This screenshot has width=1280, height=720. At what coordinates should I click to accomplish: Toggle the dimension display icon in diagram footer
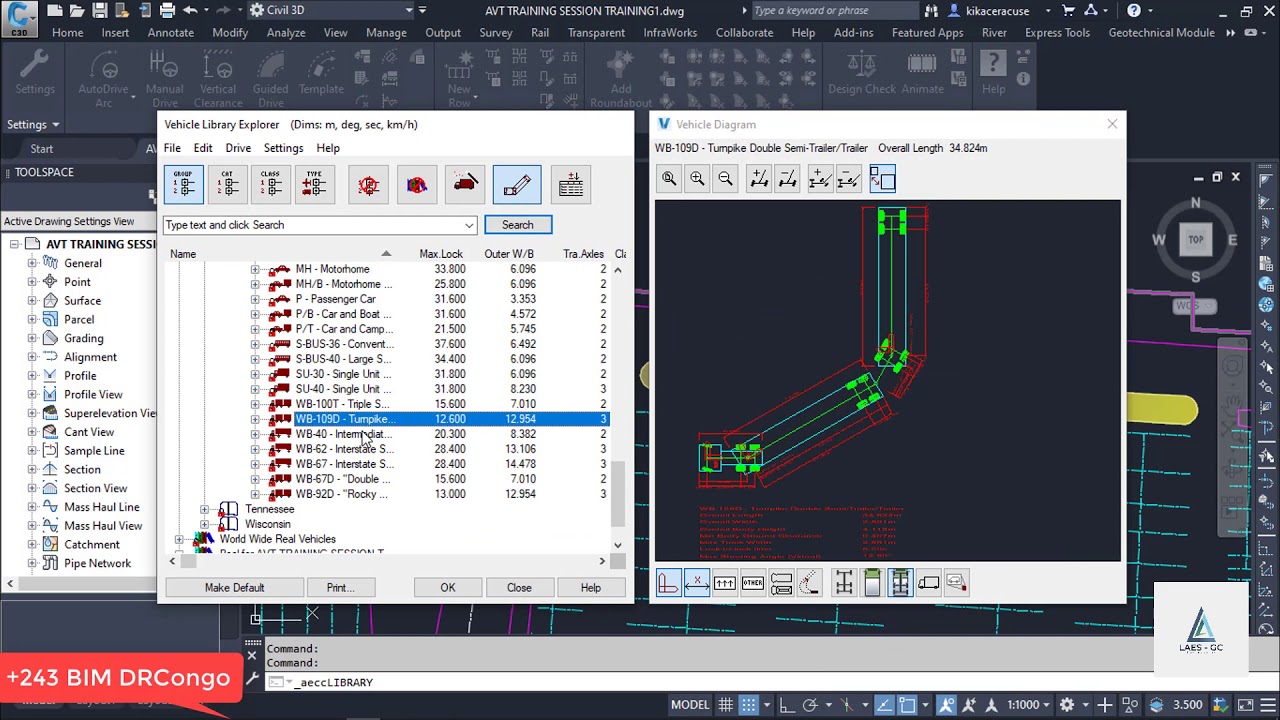coord(697,583)
